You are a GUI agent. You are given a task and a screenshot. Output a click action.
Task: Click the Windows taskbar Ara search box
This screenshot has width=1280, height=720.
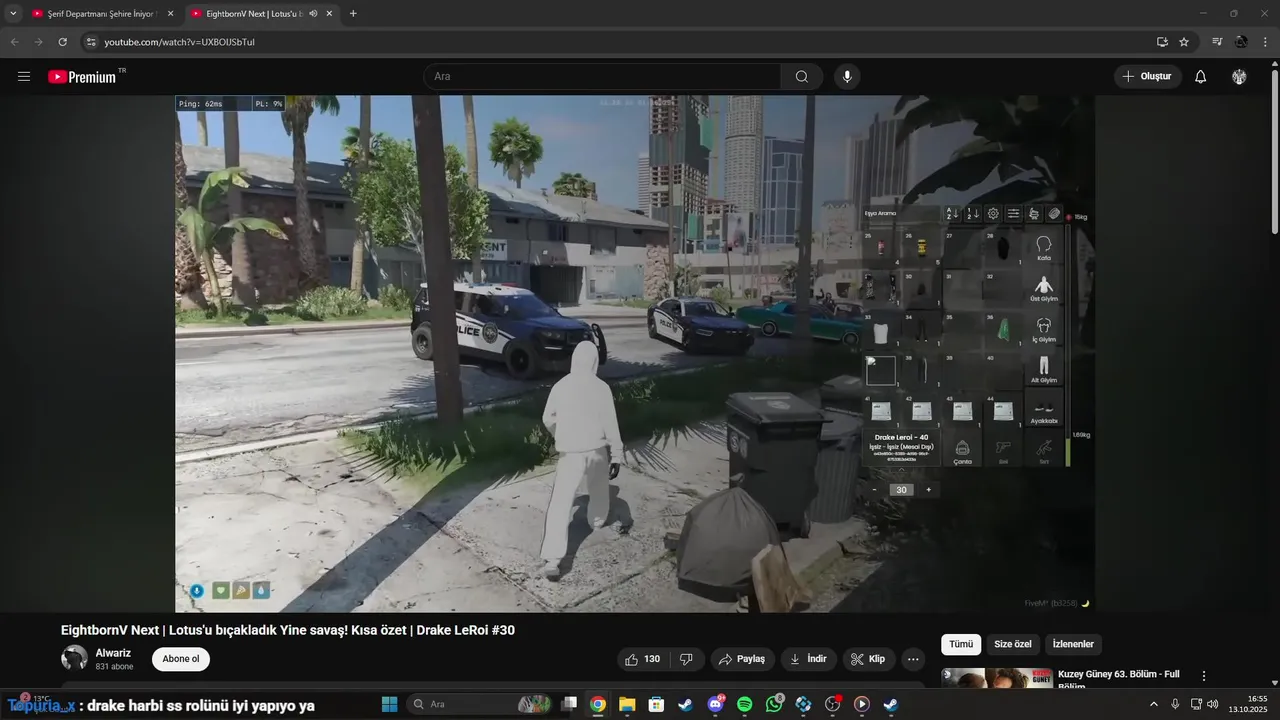[480, 704]
